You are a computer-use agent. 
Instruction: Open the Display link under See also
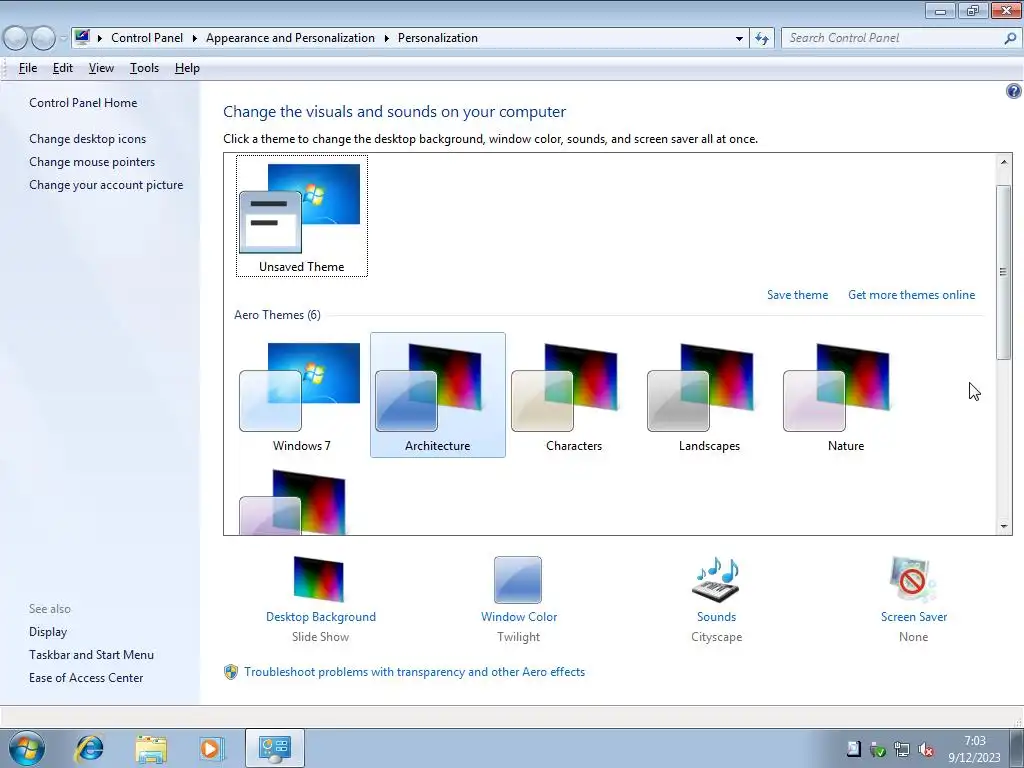pos(48,632)
